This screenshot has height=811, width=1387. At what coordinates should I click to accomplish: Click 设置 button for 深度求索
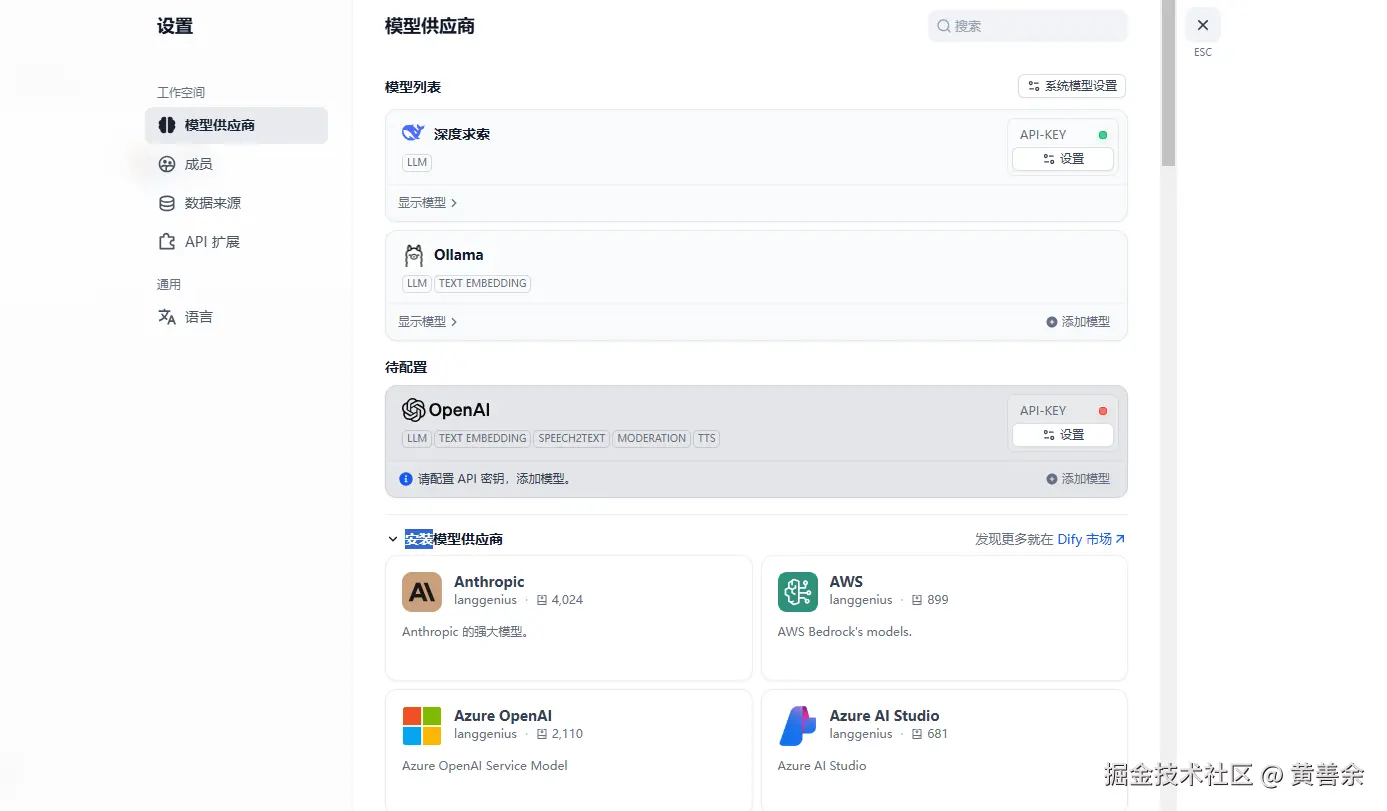click(1063, 159)
